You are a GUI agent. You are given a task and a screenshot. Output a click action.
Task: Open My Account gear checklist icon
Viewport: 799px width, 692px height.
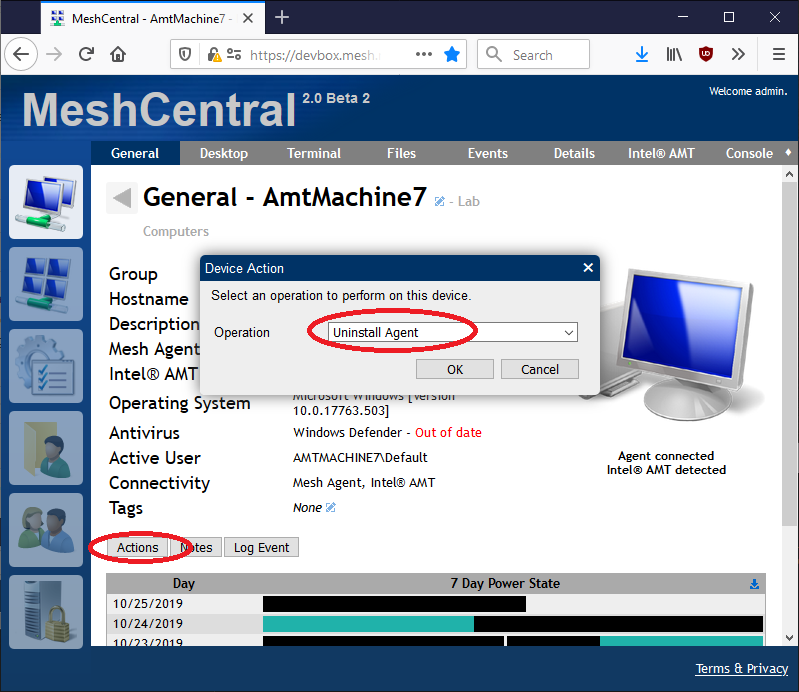point(46,366)
